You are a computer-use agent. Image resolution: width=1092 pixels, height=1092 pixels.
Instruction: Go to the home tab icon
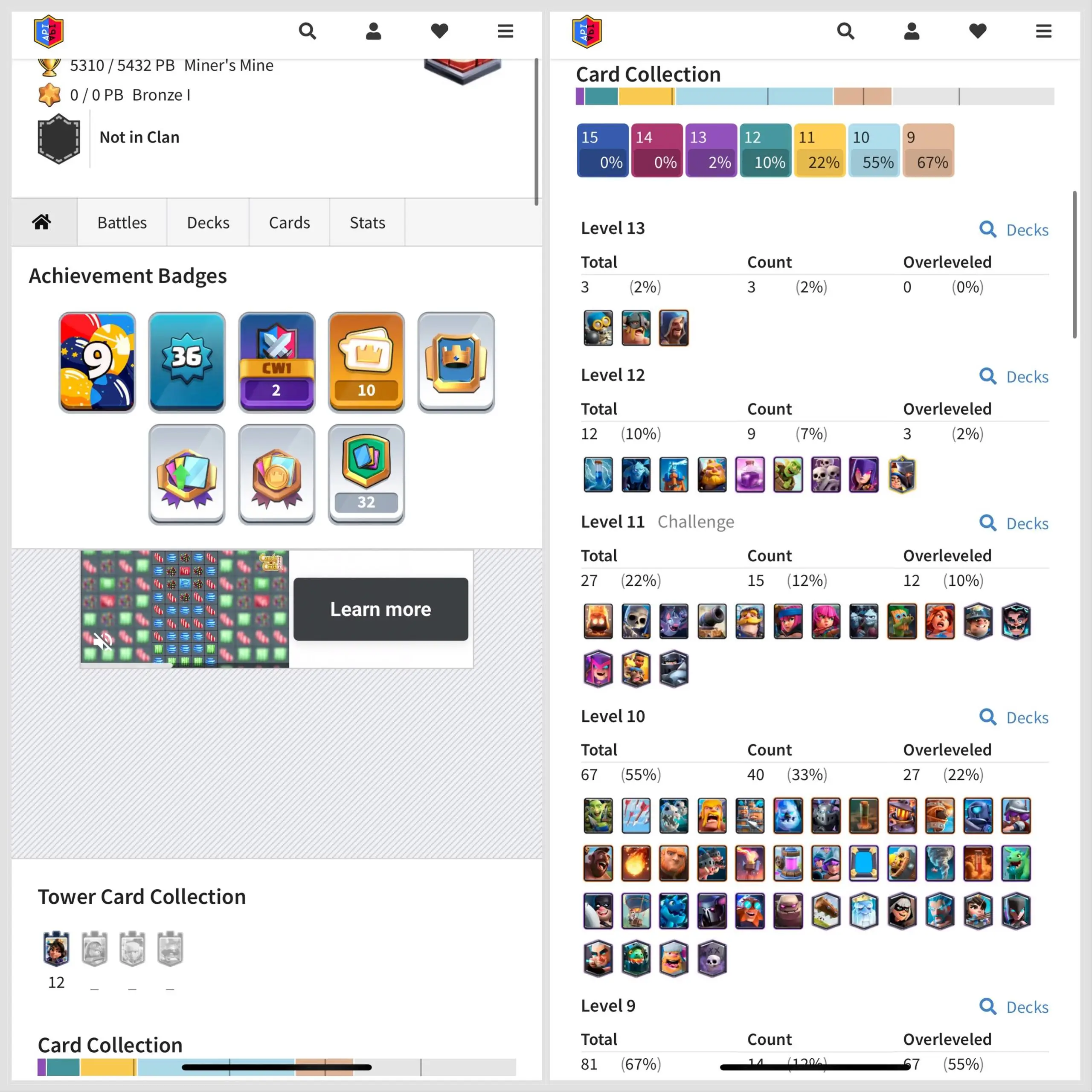coord(41,222)
